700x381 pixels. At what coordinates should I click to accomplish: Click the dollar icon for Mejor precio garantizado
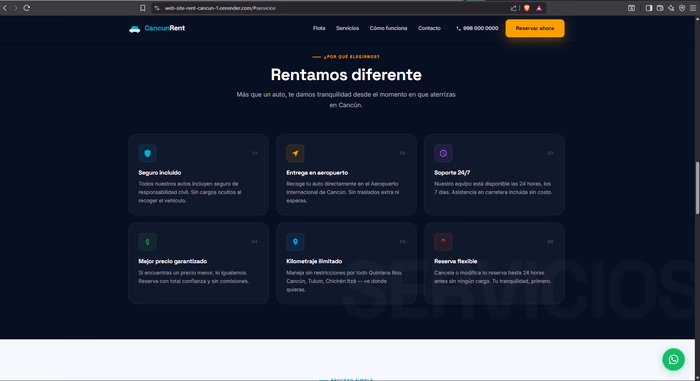pyautogui.click(x=147, y=242)
